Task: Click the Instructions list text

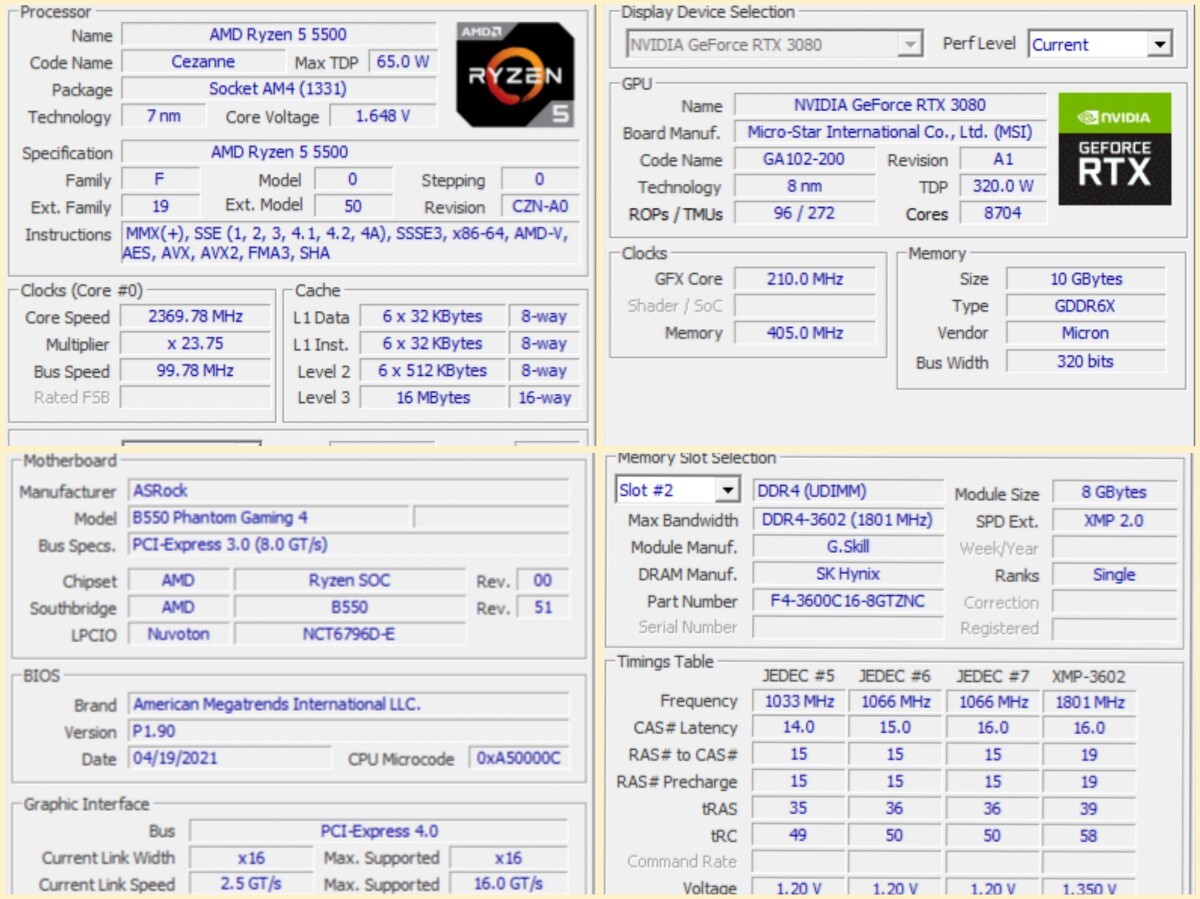Action: [x=350, y=244]
